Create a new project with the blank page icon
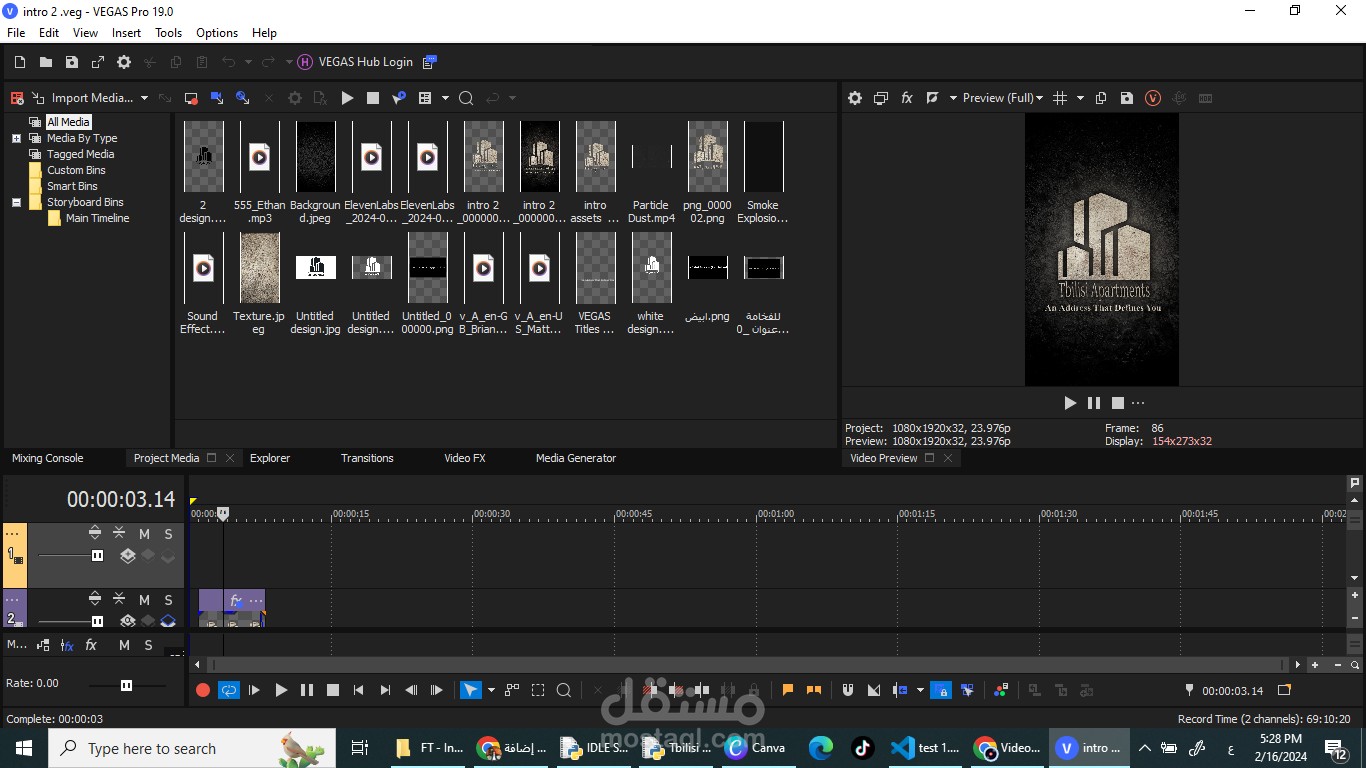The height and width of the screenshot is (768, 1366). tap(20, 62)
